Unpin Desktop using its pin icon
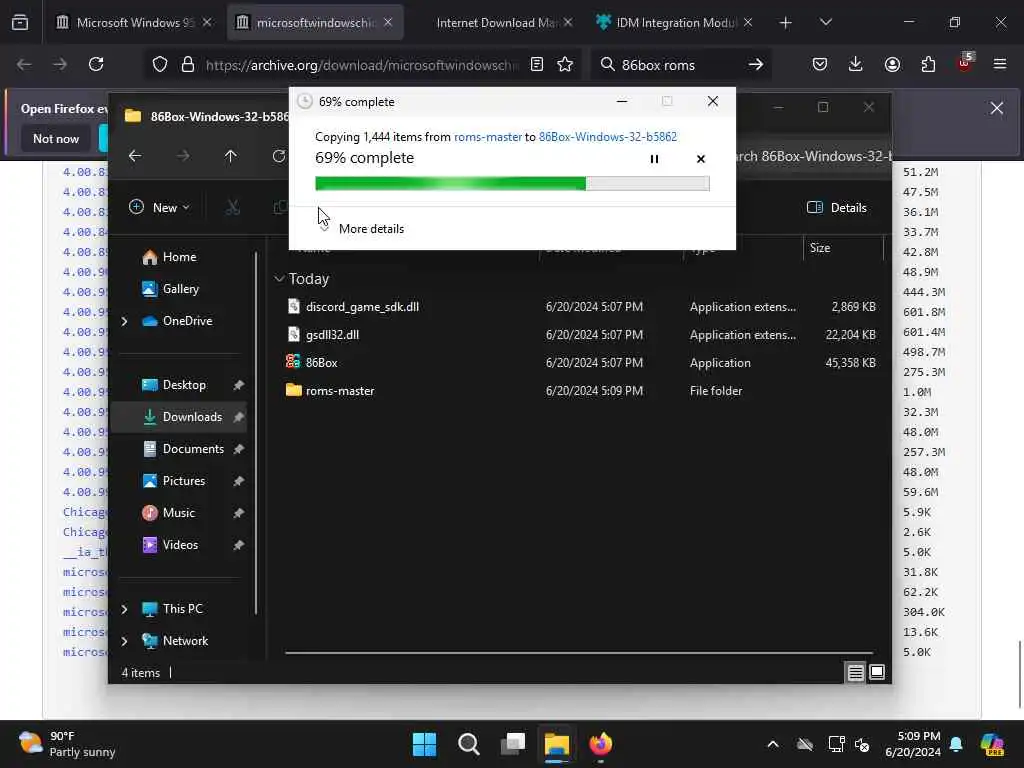Screen dimensions: 1024x768 [238, 385]
